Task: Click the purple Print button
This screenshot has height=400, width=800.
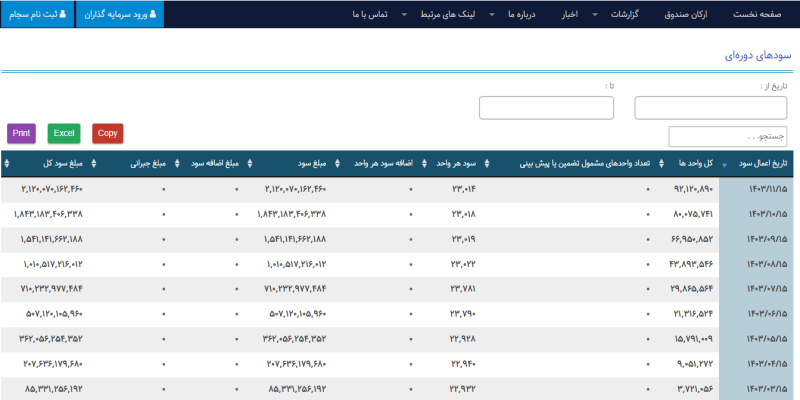Action: click(x=21, y=134)
